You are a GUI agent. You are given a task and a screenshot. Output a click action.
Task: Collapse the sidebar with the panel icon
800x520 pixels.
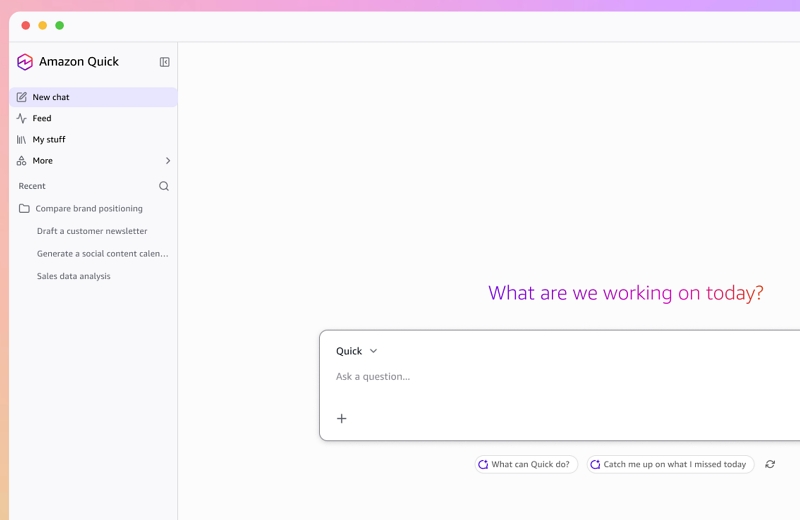[x=164, y=62]
